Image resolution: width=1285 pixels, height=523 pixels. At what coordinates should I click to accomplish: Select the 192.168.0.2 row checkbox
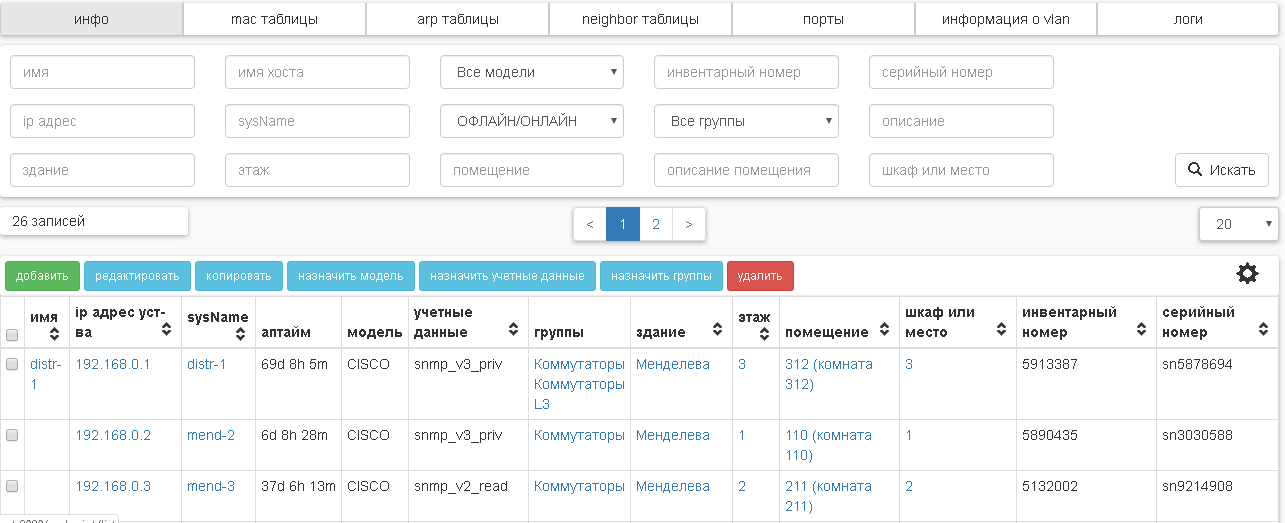tap(12, 436)
